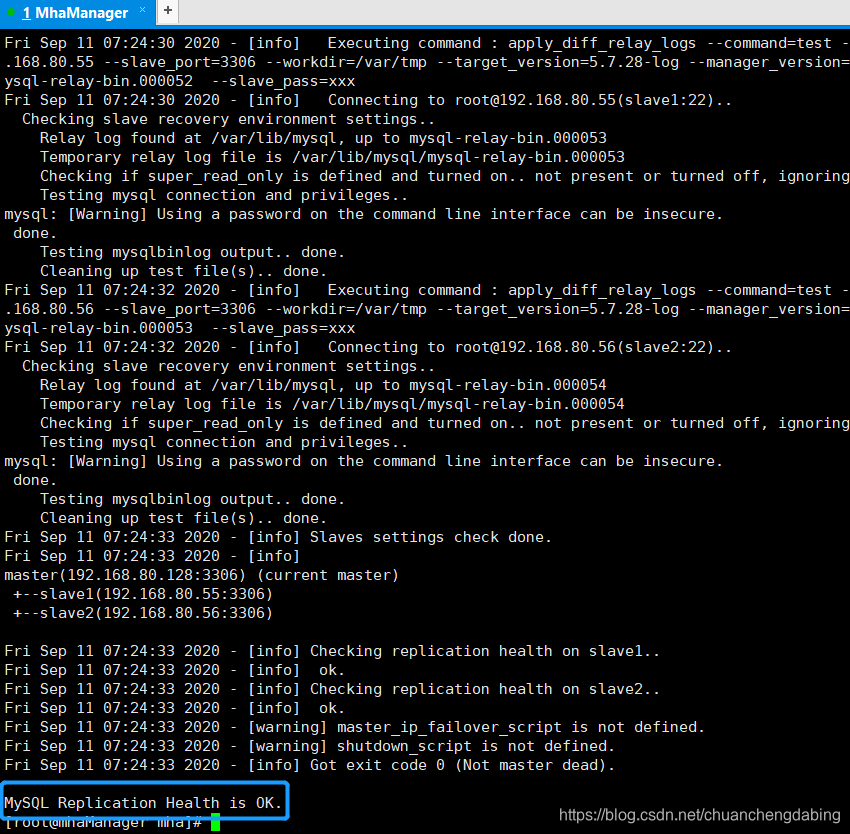Click 'up to mysql-relay-bin.000053' relay log line
This screenshot has height=834, width=850.
coord(323,138)
